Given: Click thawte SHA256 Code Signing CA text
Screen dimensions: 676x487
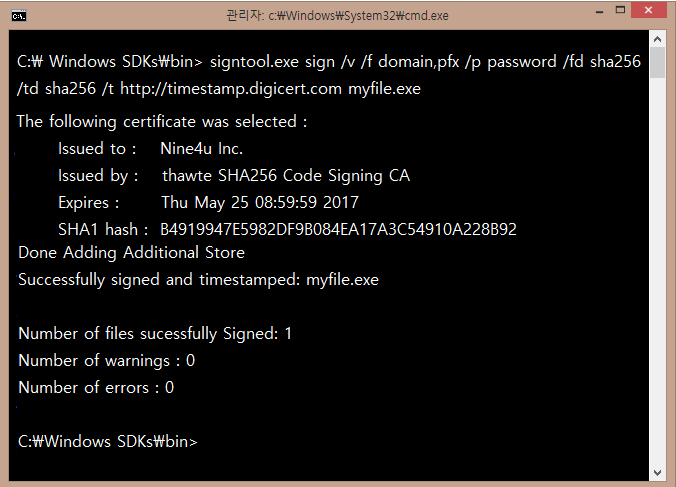Looking at the screenshot, I should (x=286, y=176).
